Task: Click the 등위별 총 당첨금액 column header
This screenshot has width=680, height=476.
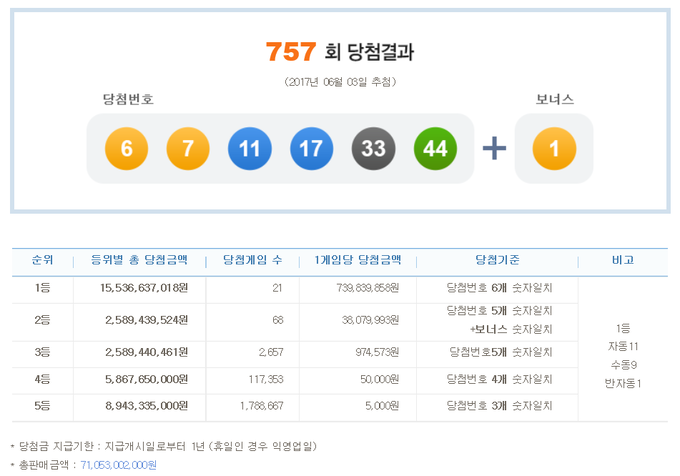Action: click(x=140, y=260)
